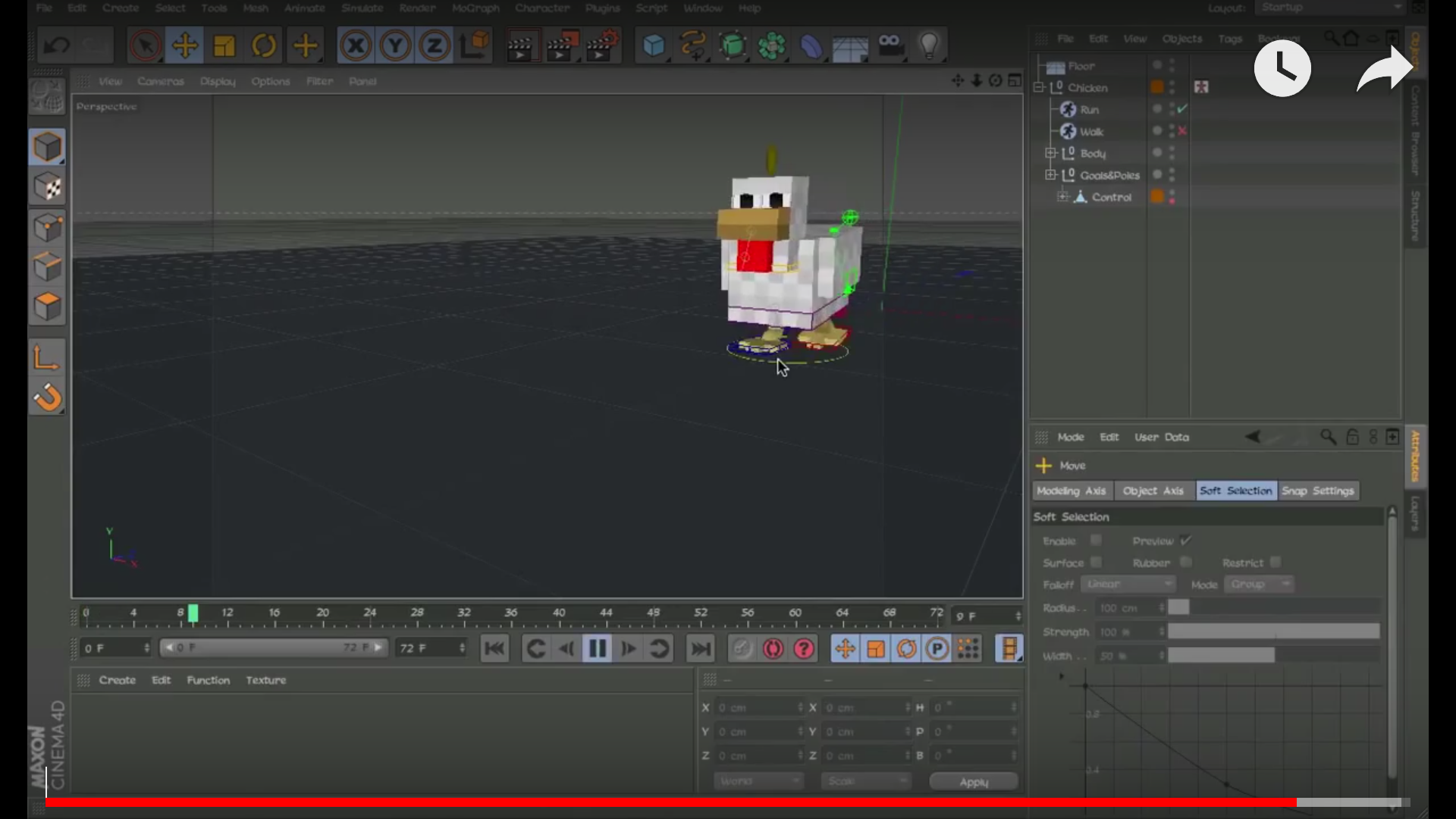Toggle the Preview checkbox
Image resolution: width=1456 pixels, height=819 pixels.
pyautogui.click(x=1186, y=540)
